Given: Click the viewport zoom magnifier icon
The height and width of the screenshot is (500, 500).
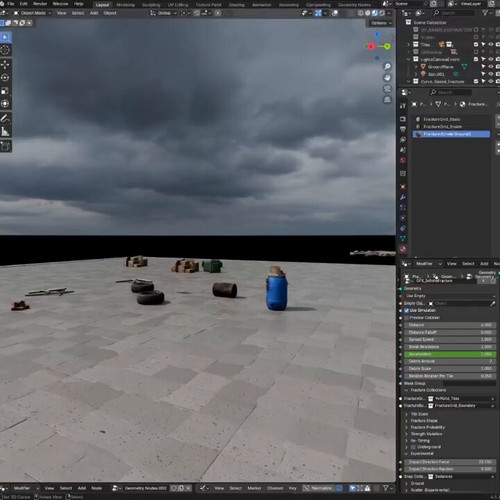Looking at the screenshot, I should [387, 67].
